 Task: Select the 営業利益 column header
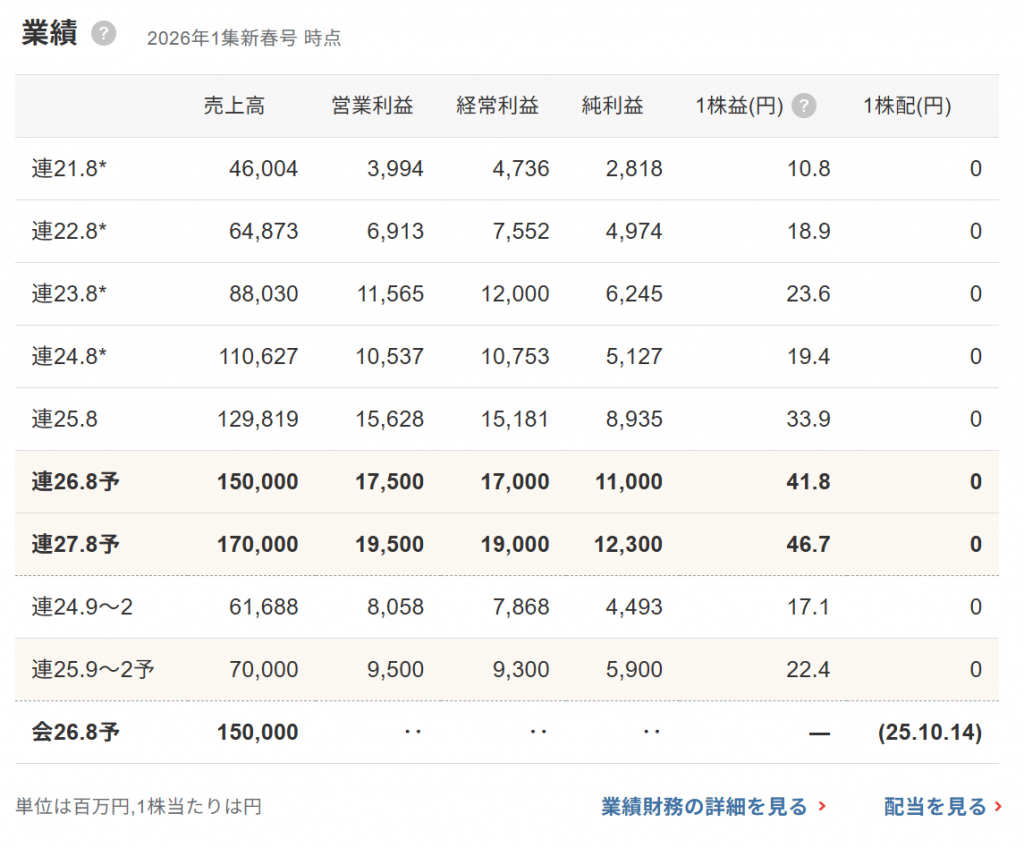[x=372, y=106]
